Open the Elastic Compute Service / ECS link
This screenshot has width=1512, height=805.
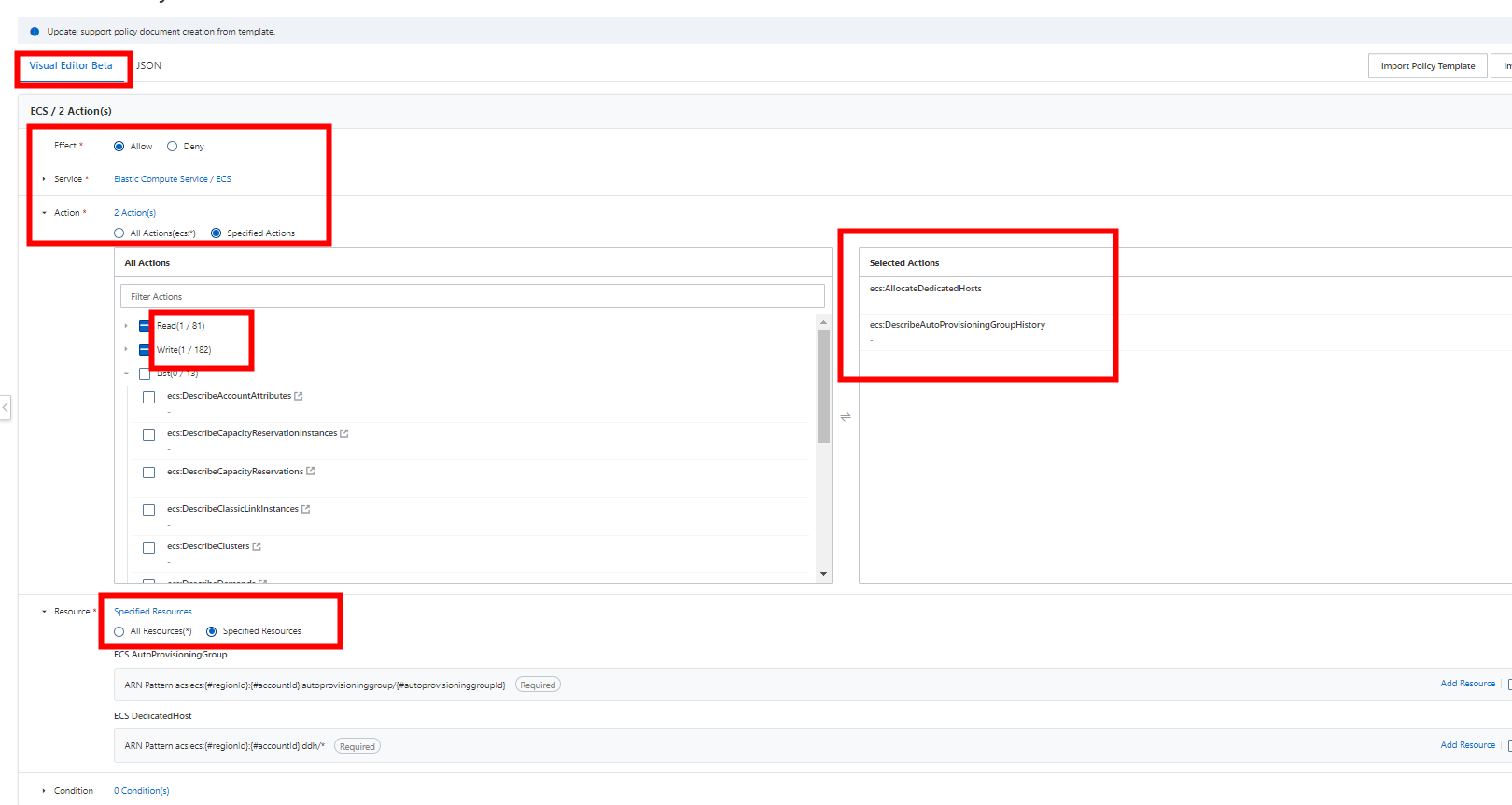click(173, 179)
